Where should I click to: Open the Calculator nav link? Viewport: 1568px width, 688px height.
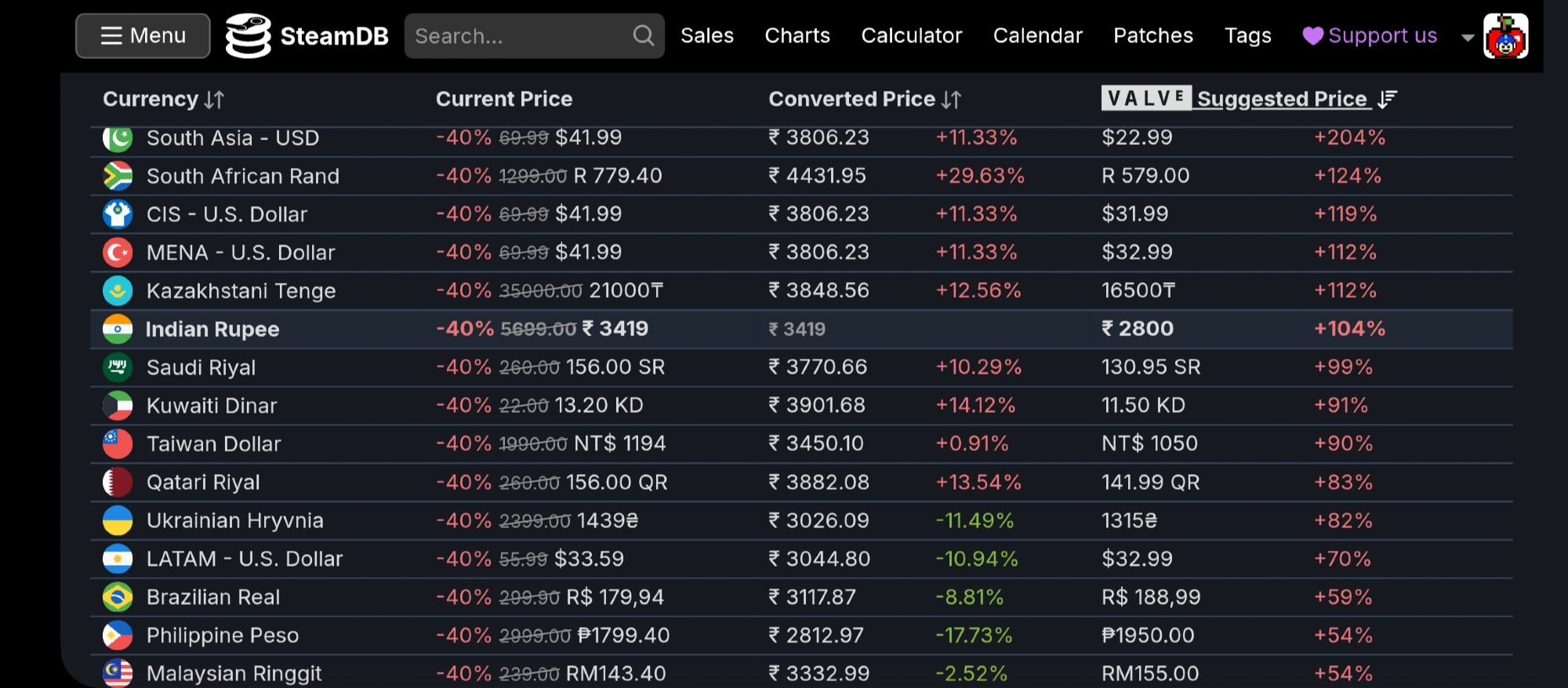click(x=911, y=36)
